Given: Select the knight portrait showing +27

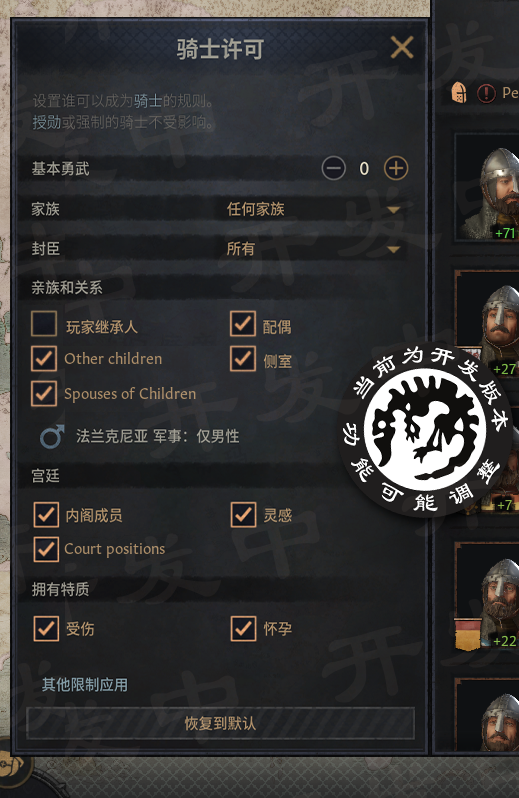Looking at the screenshot, I should pos(487,324).
